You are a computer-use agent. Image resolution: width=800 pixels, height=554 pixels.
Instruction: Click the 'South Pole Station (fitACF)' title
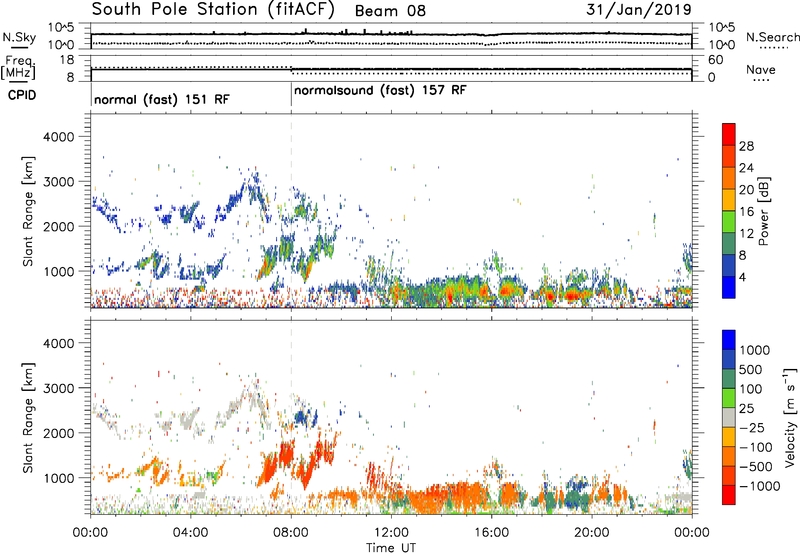click(x=213, y=10)
